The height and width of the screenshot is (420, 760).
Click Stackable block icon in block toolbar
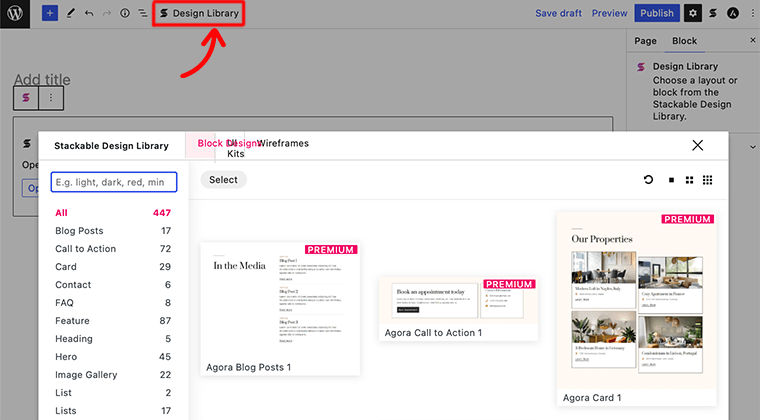pyautogui.click(x=26, y=98)
